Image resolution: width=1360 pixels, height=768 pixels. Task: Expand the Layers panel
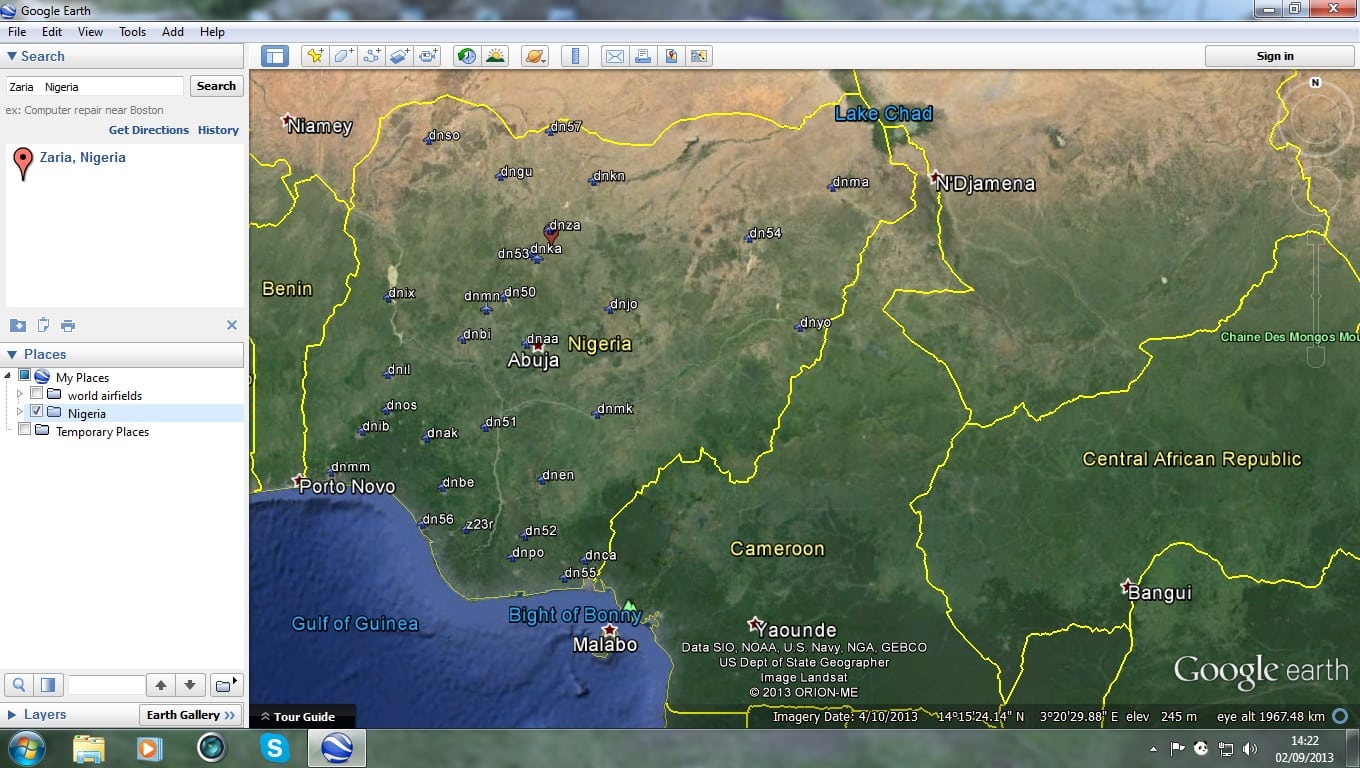12,715
